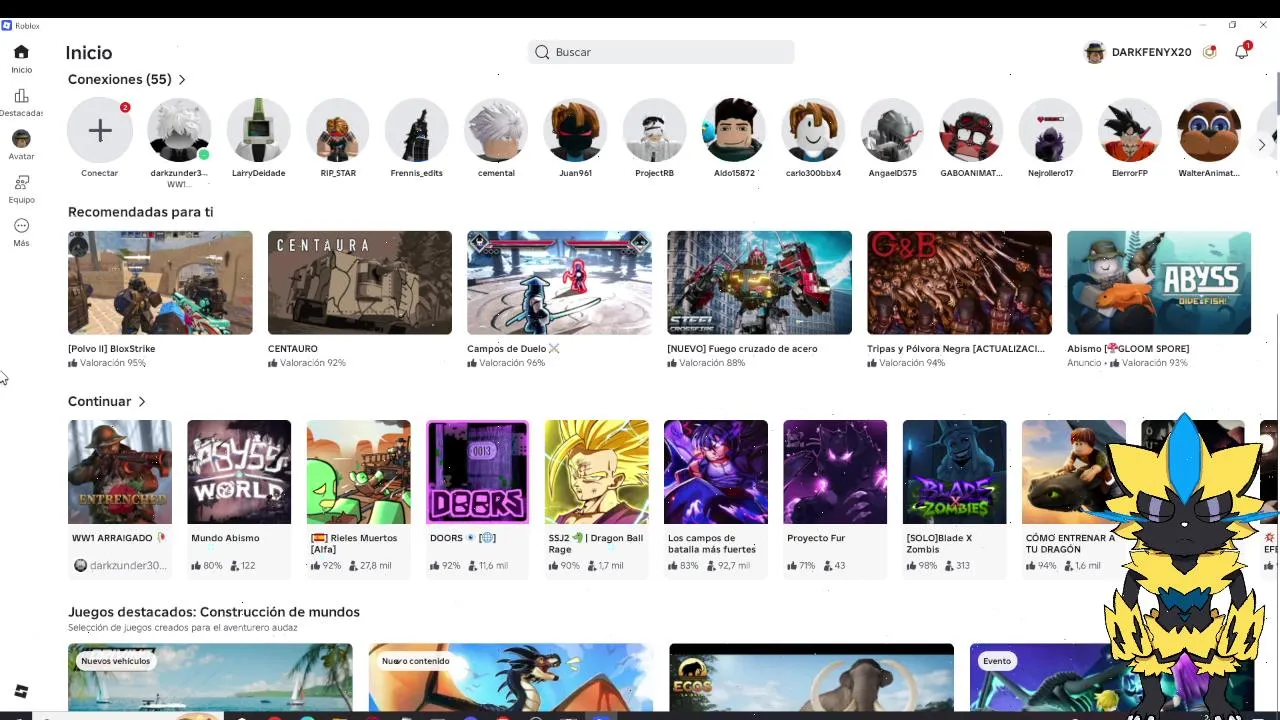Click Campos de Duelo title text
The image size is (1280, 720).
(x=513, y=349)
